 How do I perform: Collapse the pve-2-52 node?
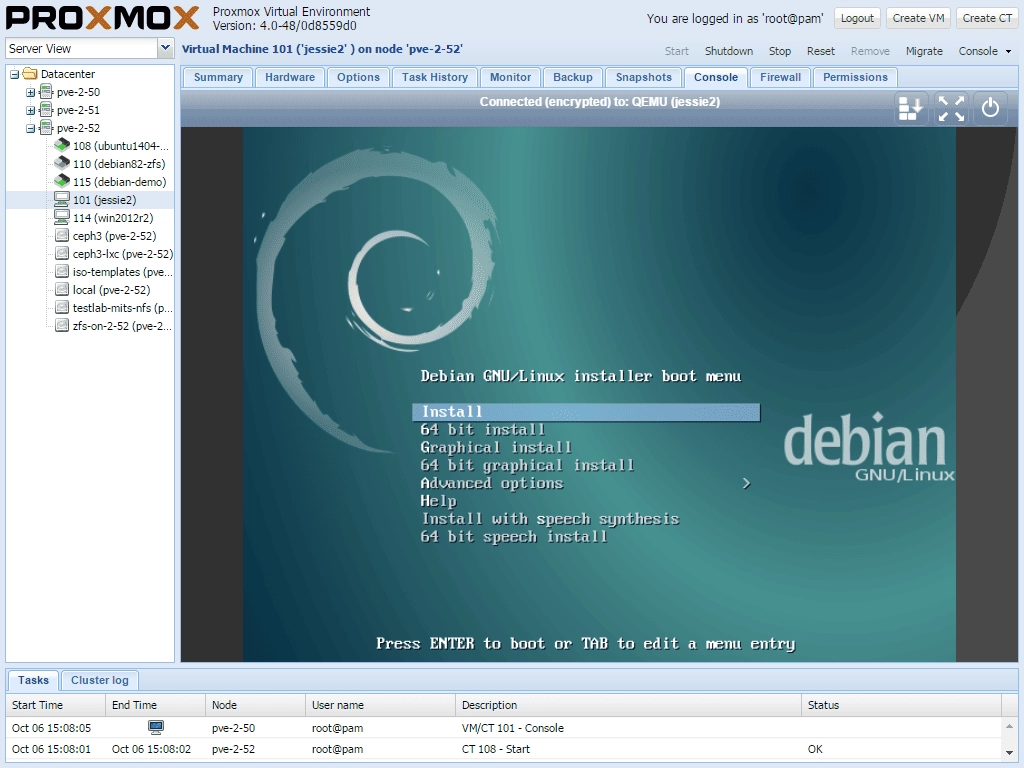click(30, 129)
